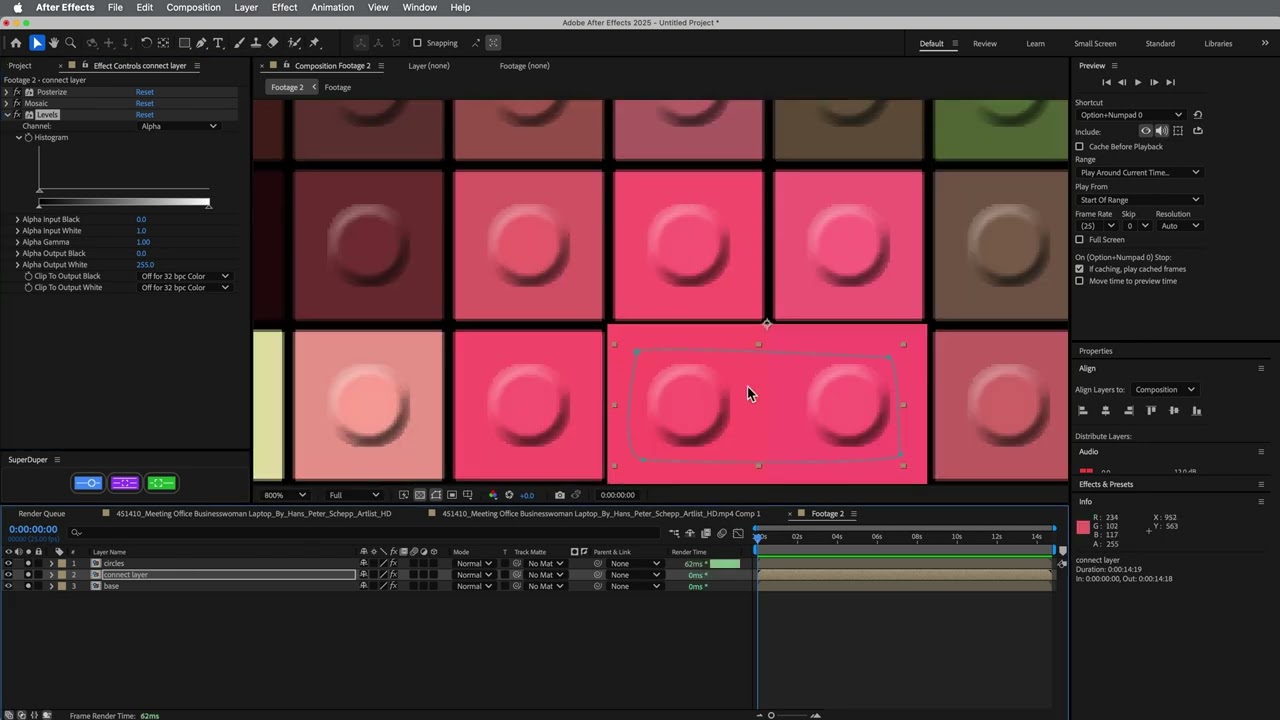Image resolution: width=1280 pixels, height=720 pixels.
Task: Jump to the last frame in Preview
Action: coord(1171,82)
